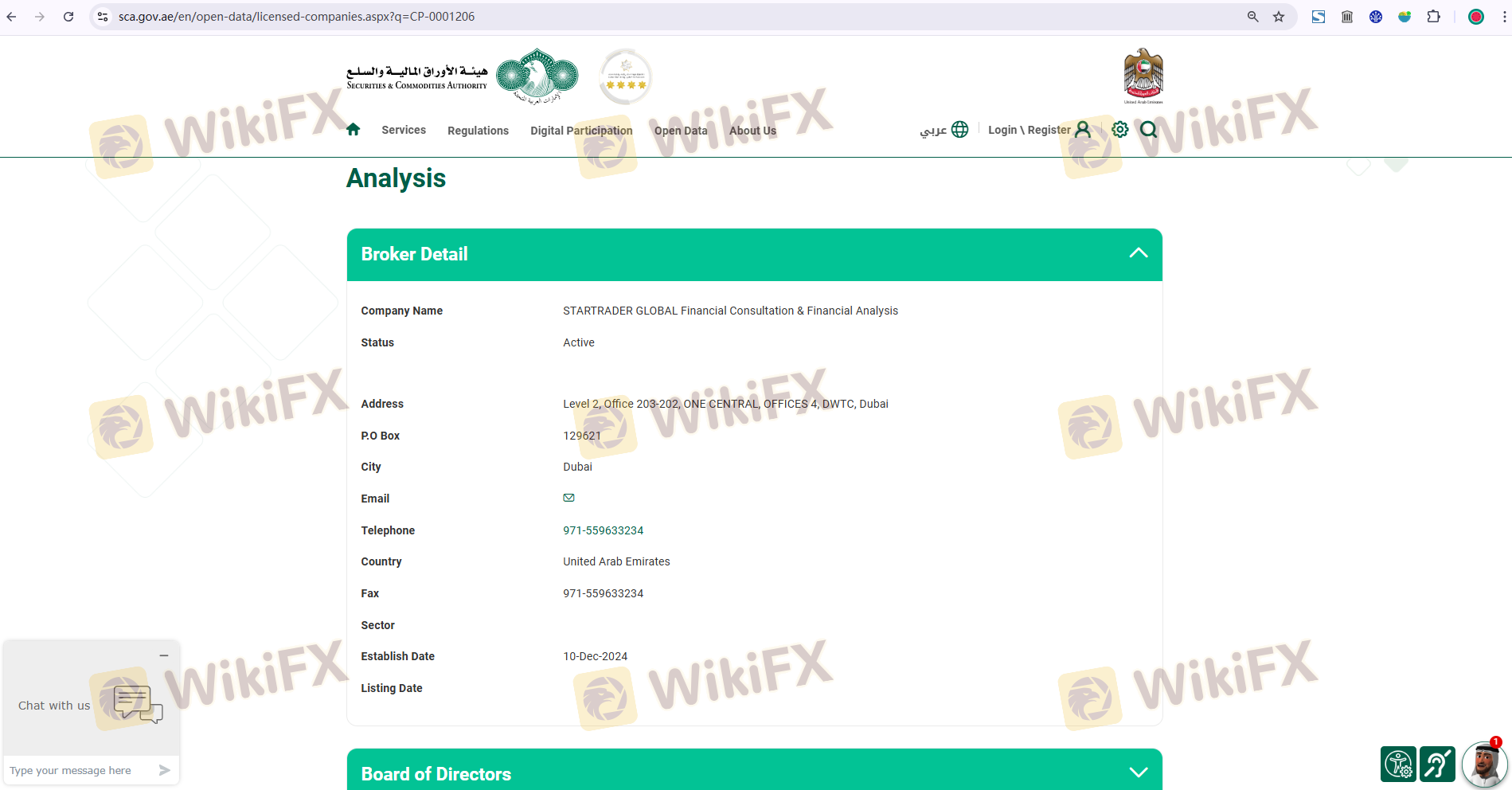The width and height of the screenshot is (1512, 790).
Task: Open the Regulations menu
Action: [x=478, y=131]
